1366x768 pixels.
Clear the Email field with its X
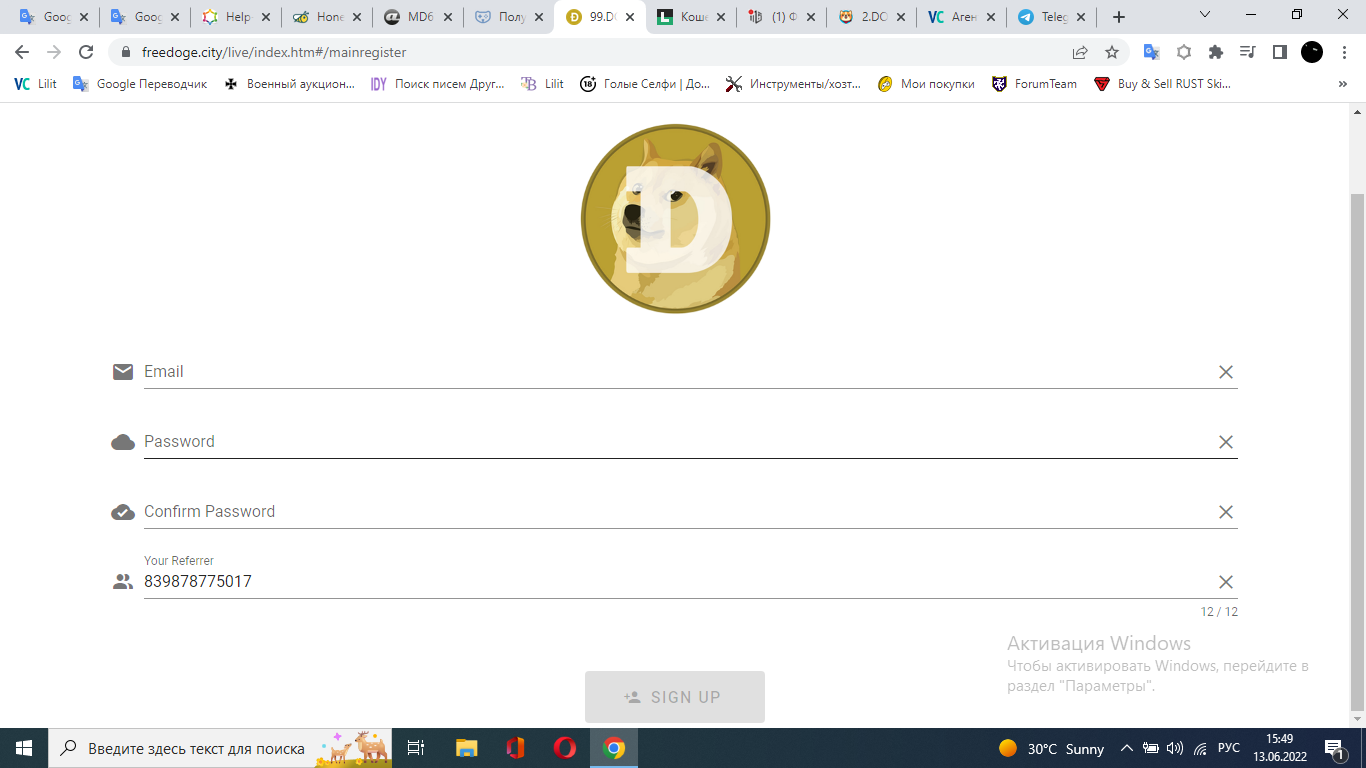pyautogui.click(x=1225, y=372)
